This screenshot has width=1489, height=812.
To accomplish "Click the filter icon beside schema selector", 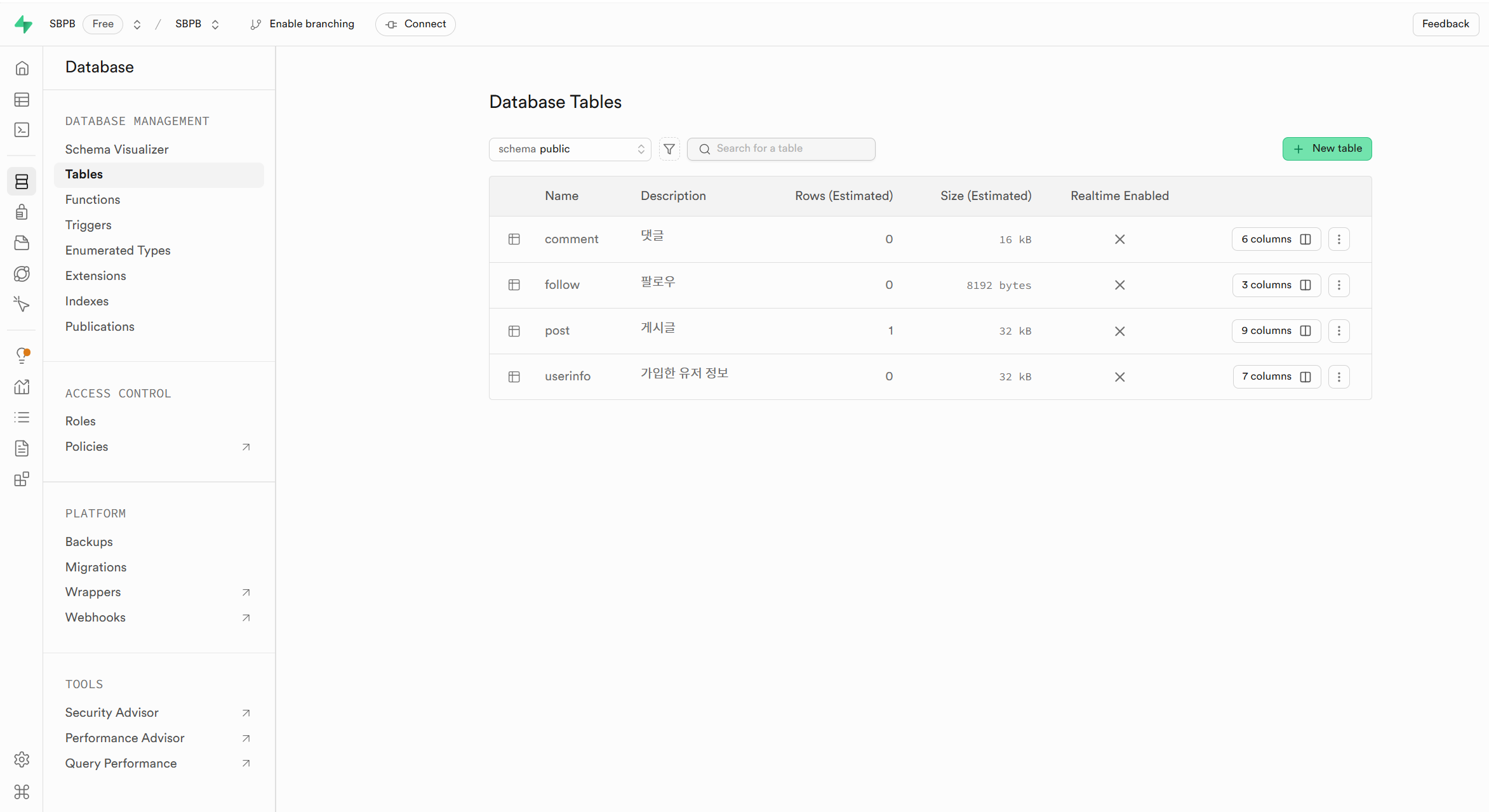I will point(669,149).
